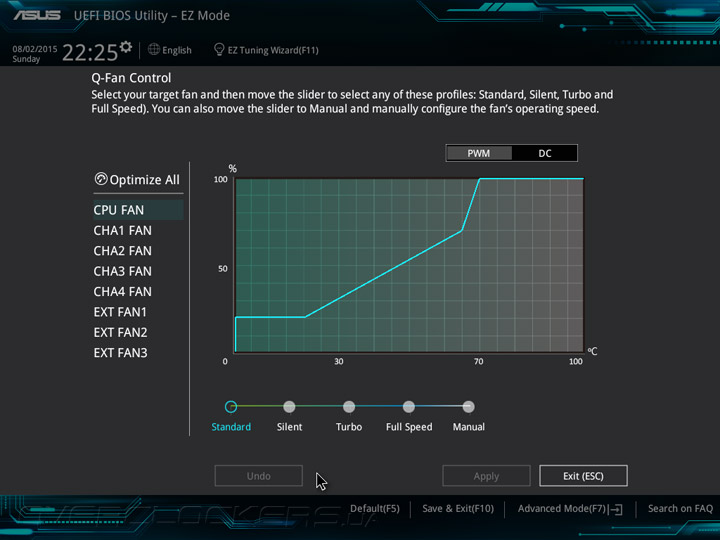
Task: Select the Full Speed fan profile
Action: [x=409, y=407]
